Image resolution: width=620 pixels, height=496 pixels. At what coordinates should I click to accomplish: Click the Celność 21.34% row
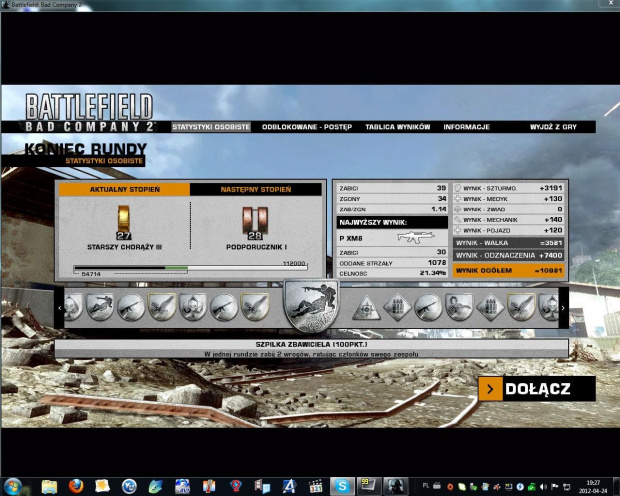(x=392, y=273)
